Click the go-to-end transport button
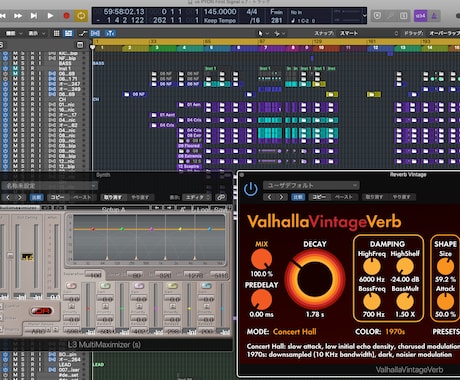 coord(34,16)
